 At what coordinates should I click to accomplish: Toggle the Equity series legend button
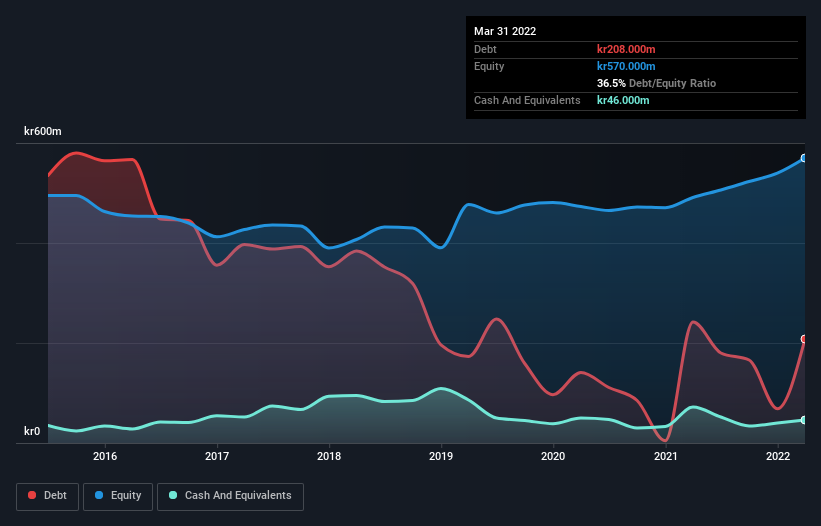pos(118,496)
